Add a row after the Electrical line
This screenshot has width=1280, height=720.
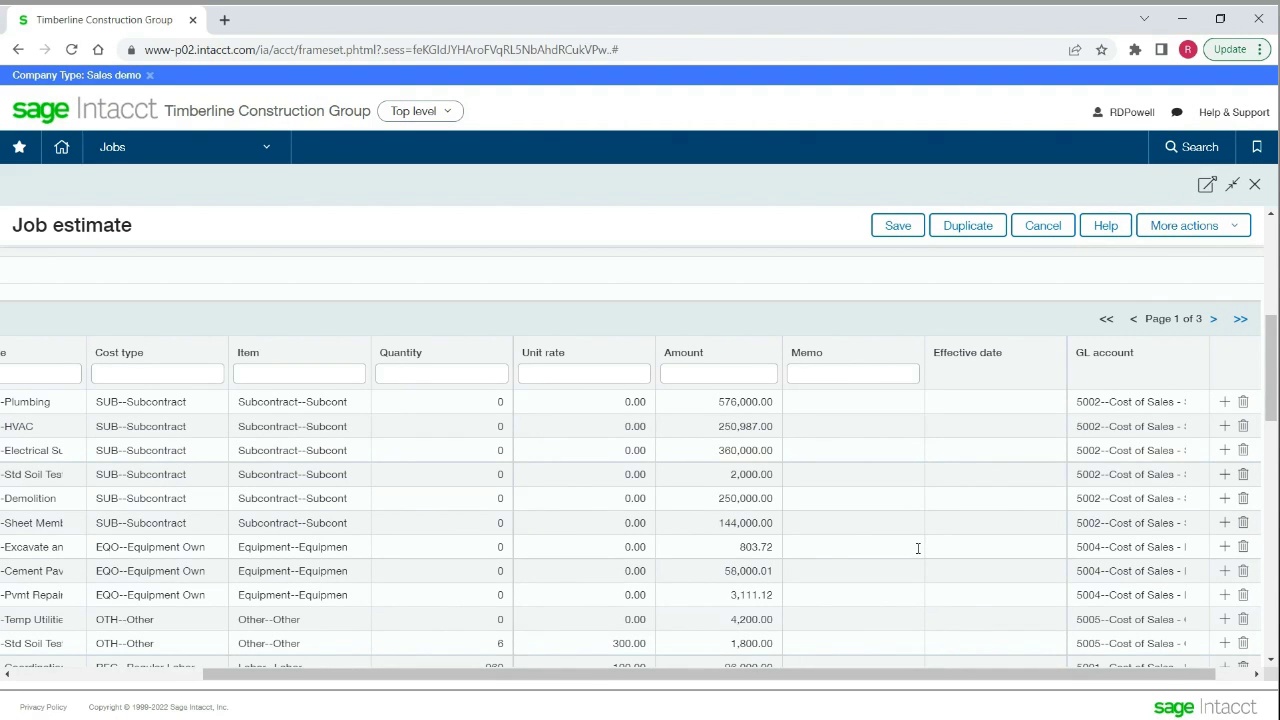coord(1225,450)
